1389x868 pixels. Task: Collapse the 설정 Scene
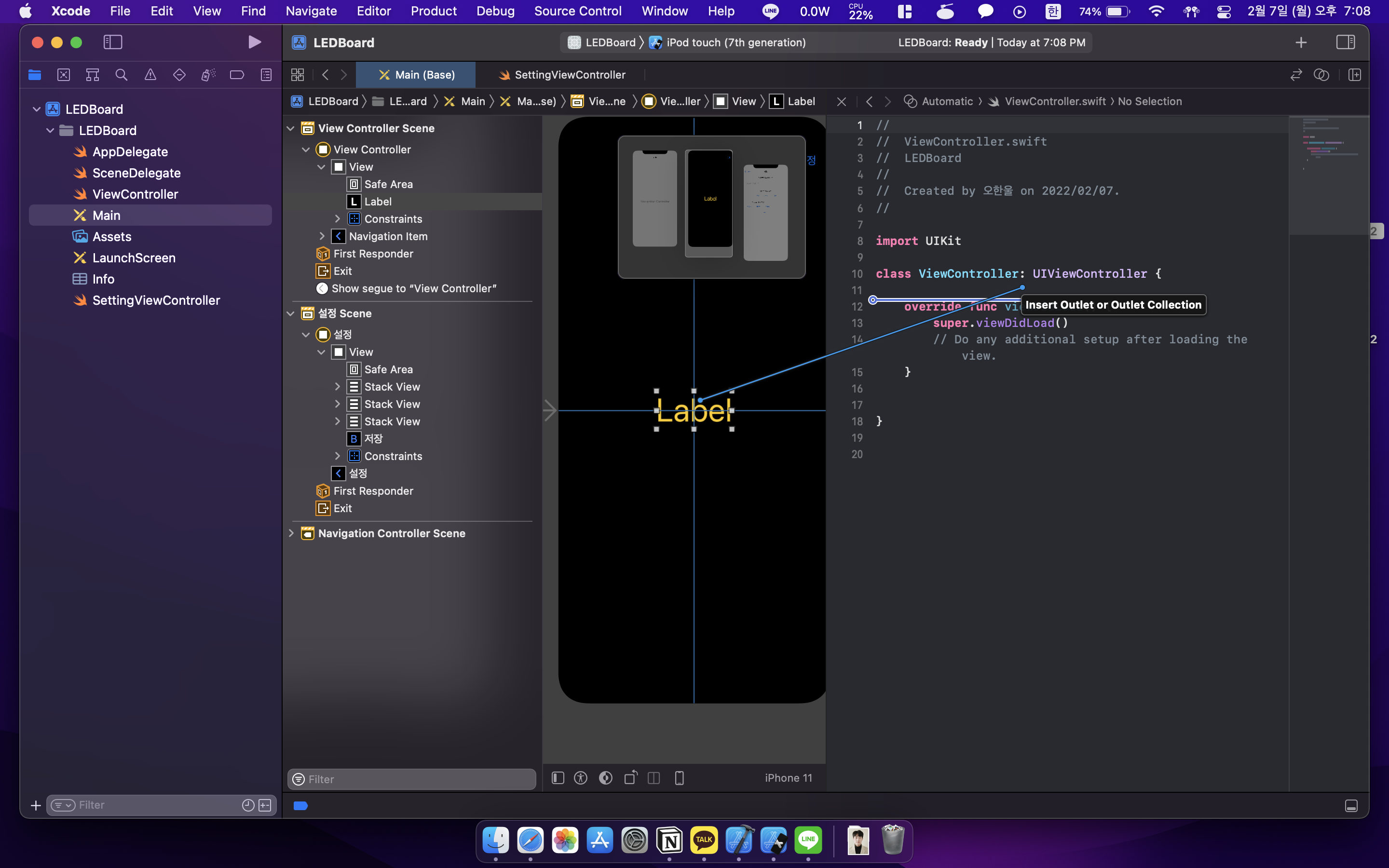pyautogui.click(x=291, y=313)
